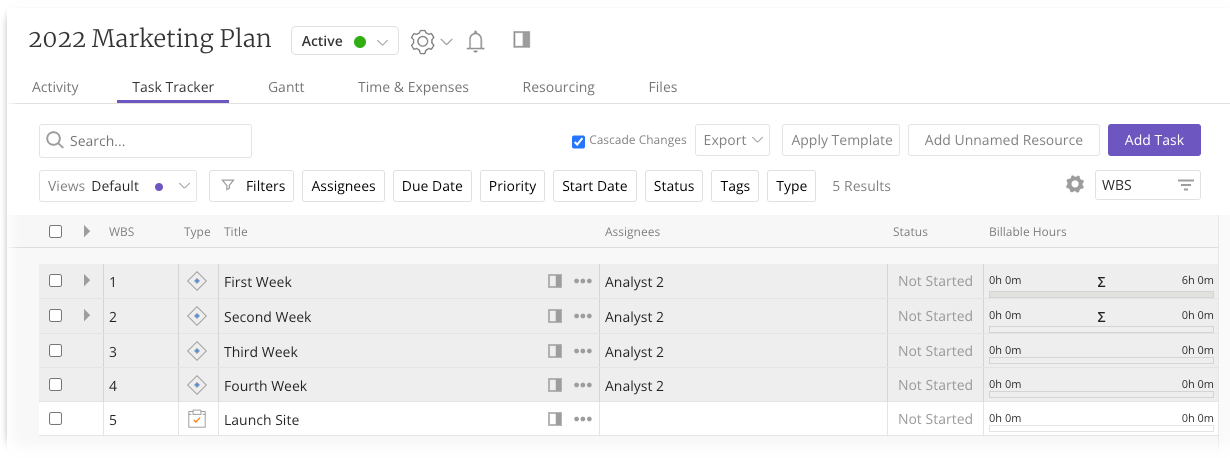Click the Type filter button
Screen dimensions: 1230x458
click(791, 186)
